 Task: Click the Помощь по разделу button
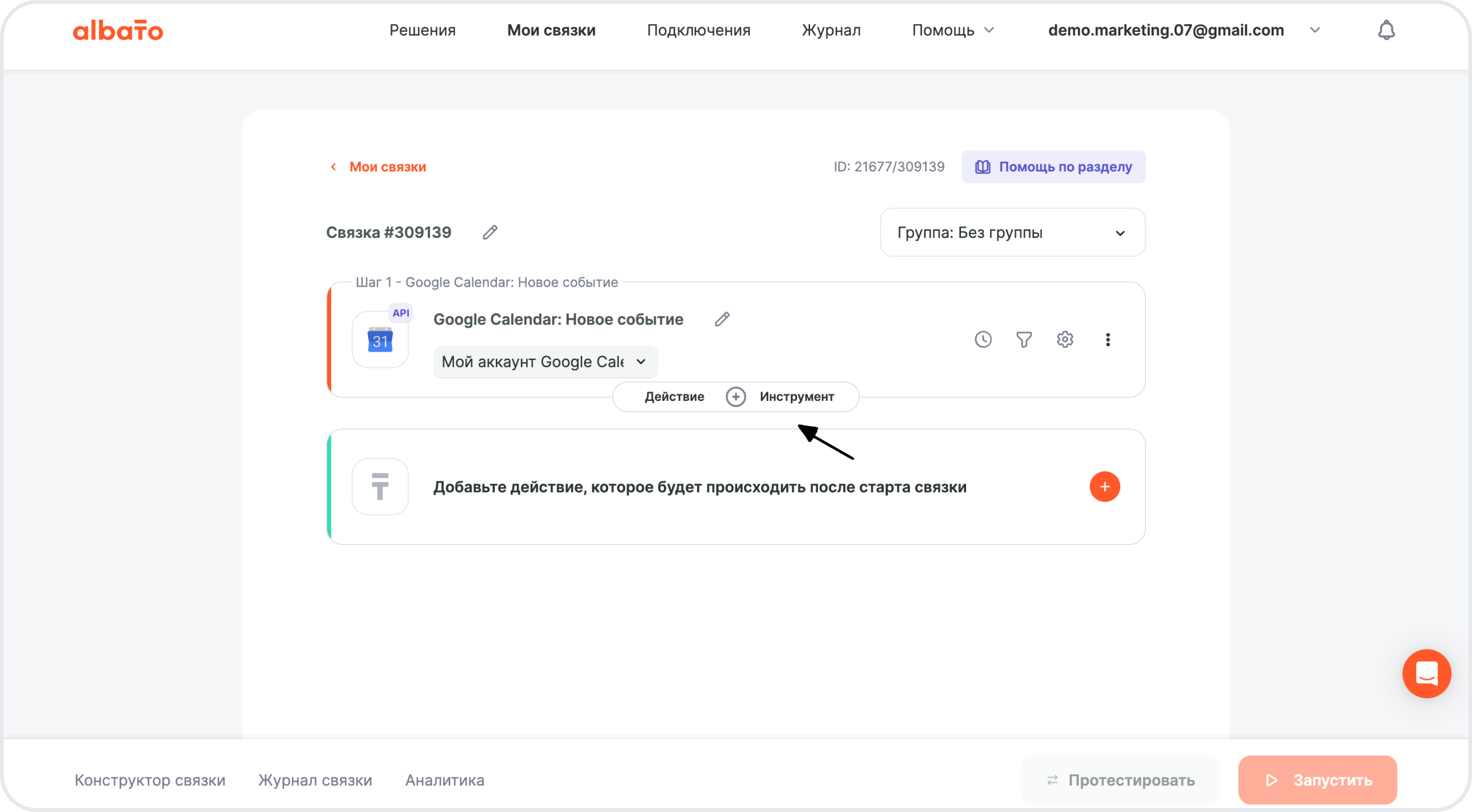(x=1053, y=167)
